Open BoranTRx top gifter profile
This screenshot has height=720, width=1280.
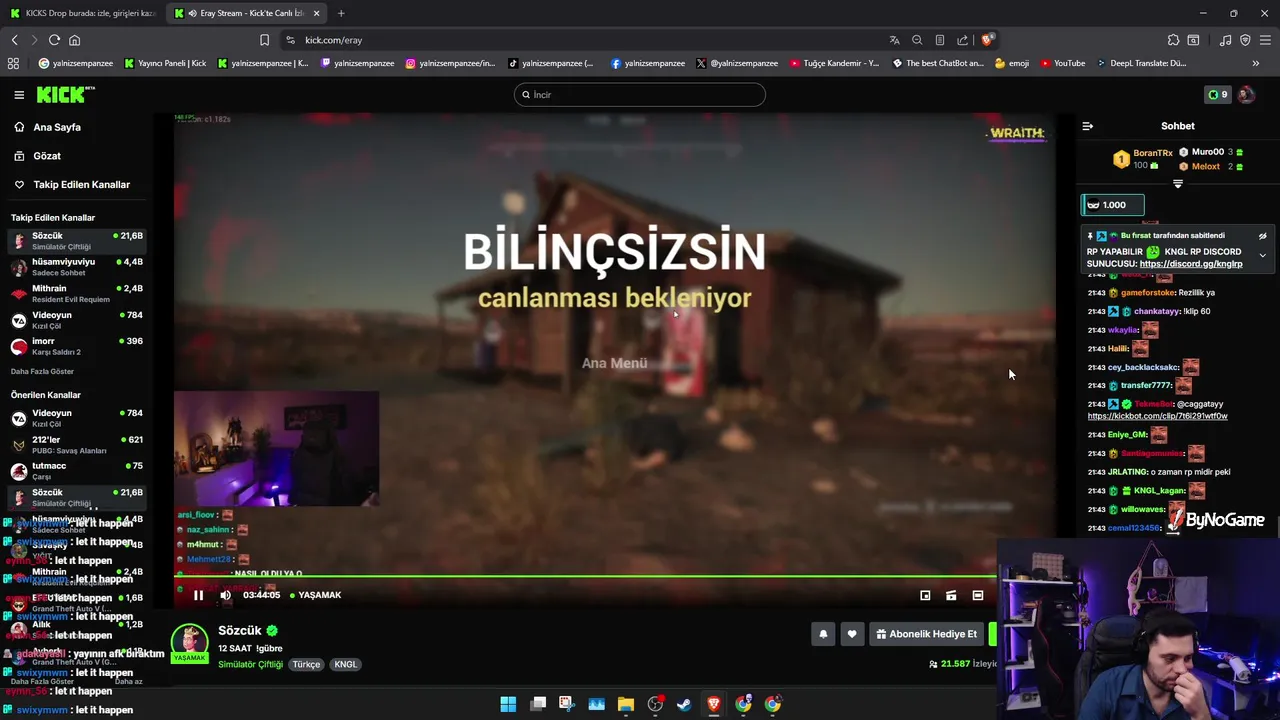click(1152, 153)
